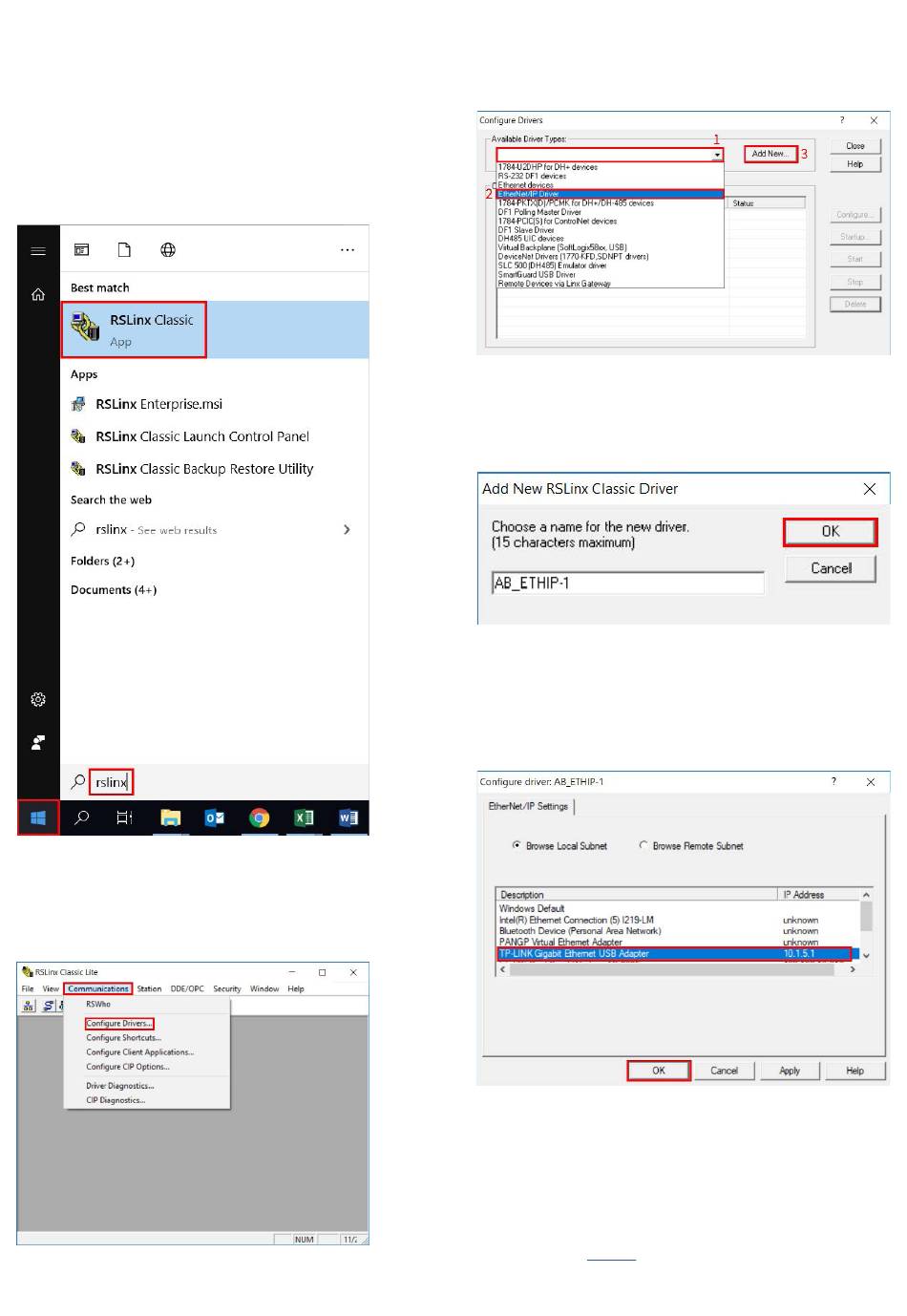The width and height of the screenshot is (907, 1316).
Task: Cancel the Add New RSLinx Classic Driver dialog
Action: point(831,568)
